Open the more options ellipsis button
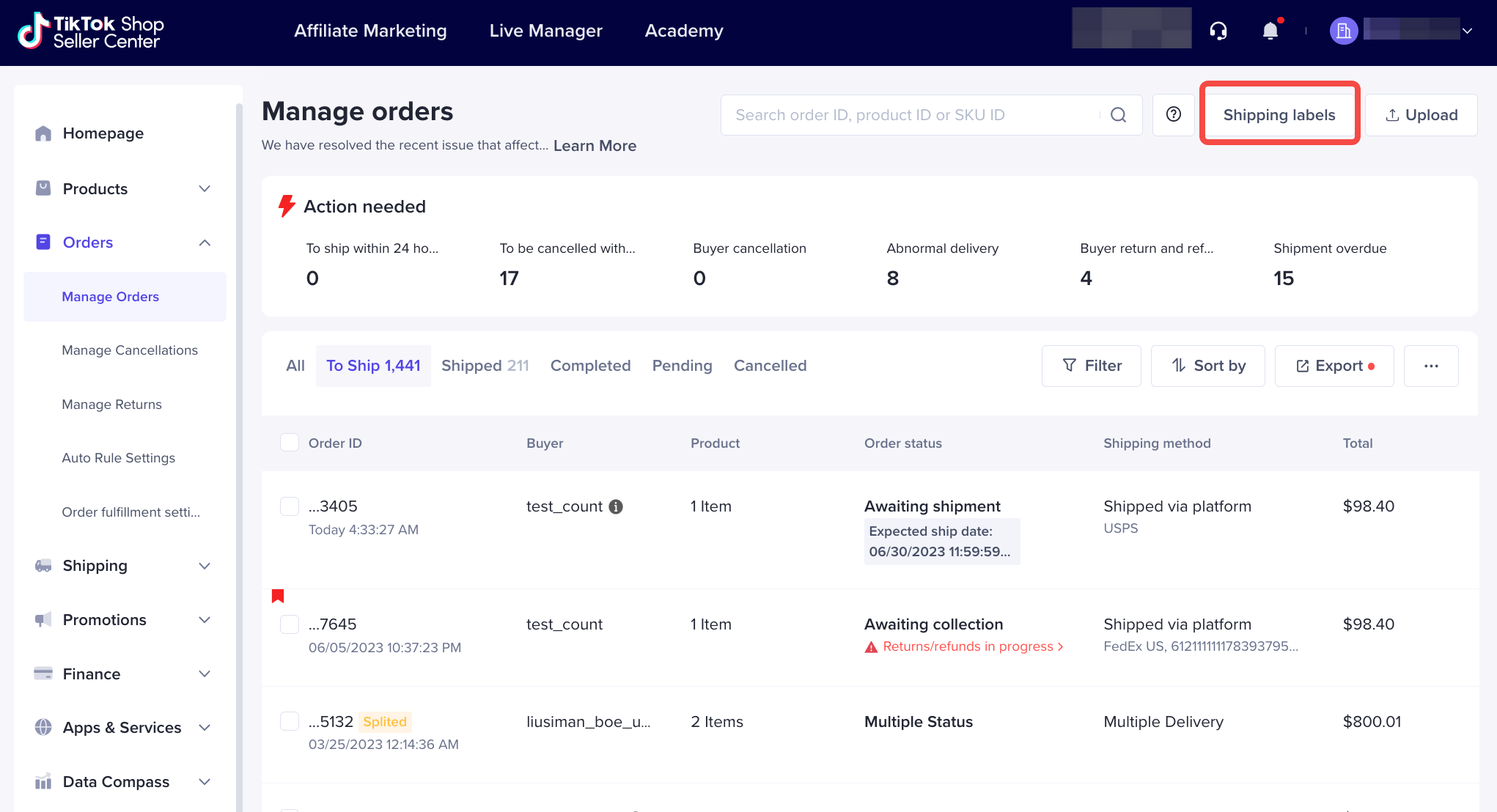 click(1431, 366)
